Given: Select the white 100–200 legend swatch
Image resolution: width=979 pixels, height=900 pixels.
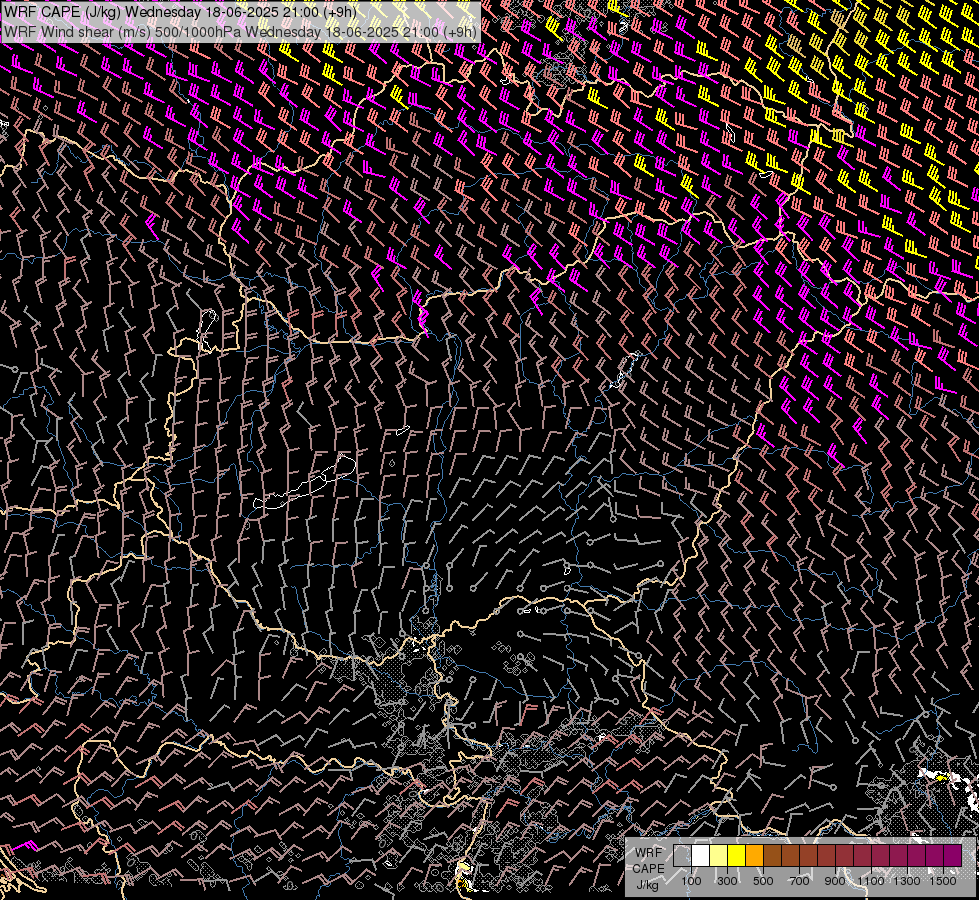Looking at the screenshot, I should [701, 856].
